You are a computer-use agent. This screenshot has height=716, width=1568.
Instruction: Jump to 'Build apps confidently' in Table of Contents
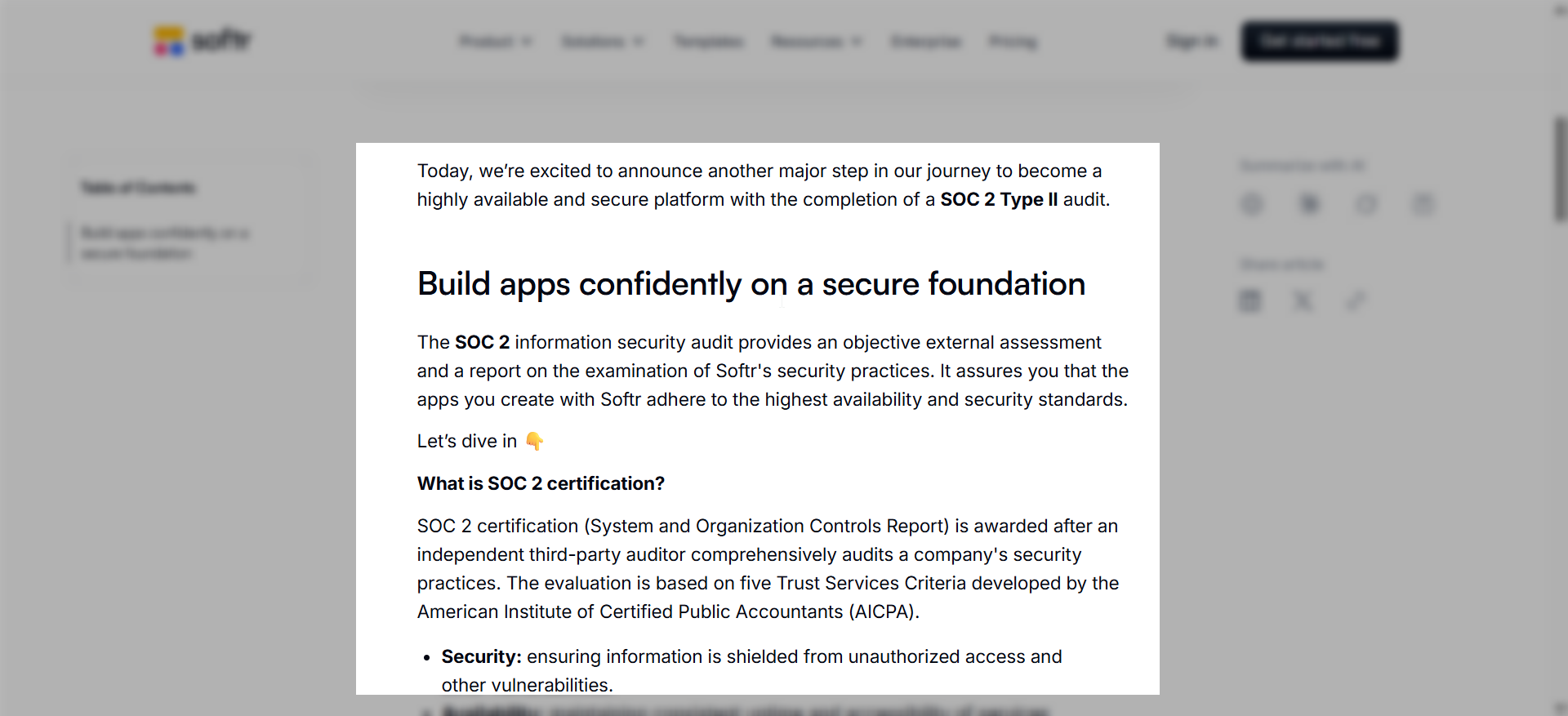165,243
